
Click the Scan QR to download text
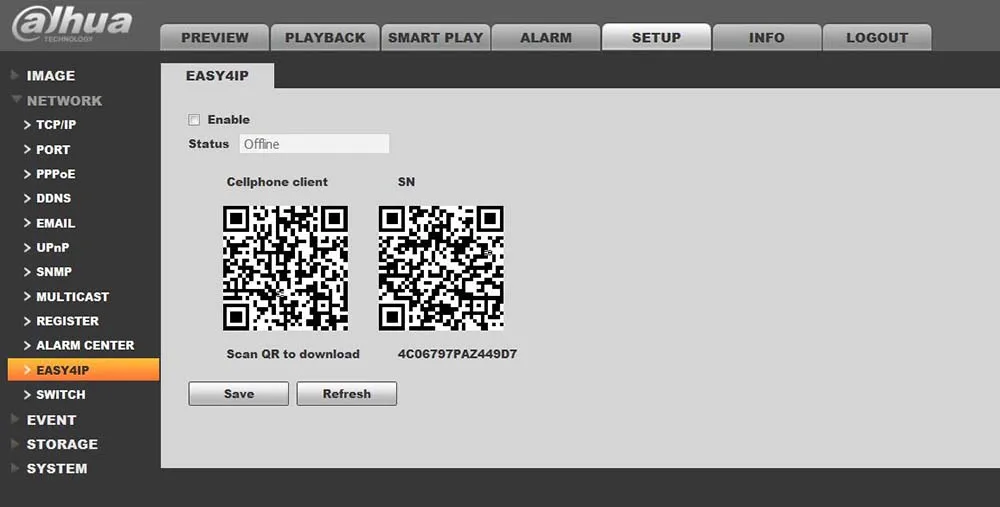293,354
